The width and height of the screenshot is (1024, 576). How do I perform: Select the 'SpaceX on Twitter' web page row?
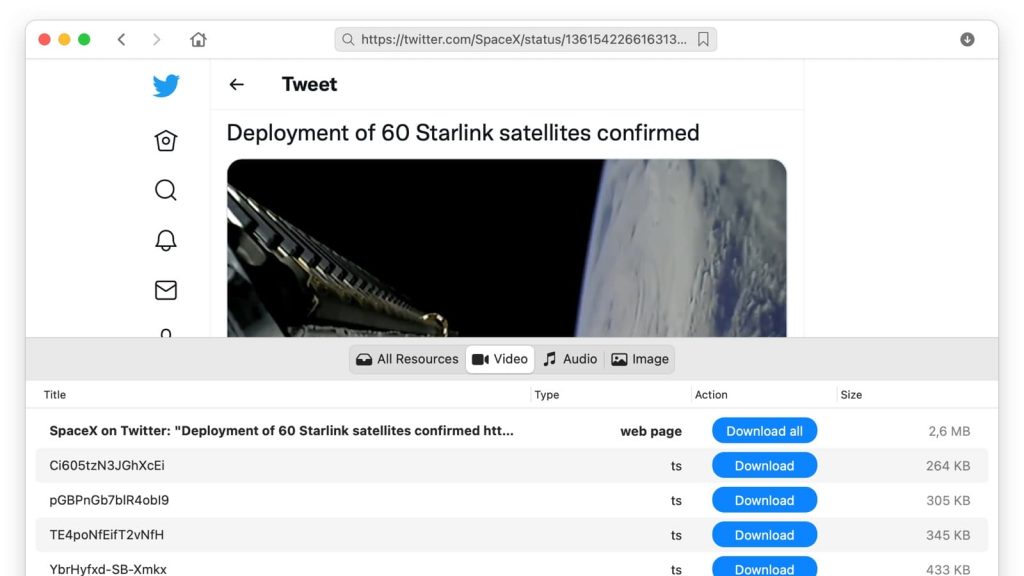[512, 431]
